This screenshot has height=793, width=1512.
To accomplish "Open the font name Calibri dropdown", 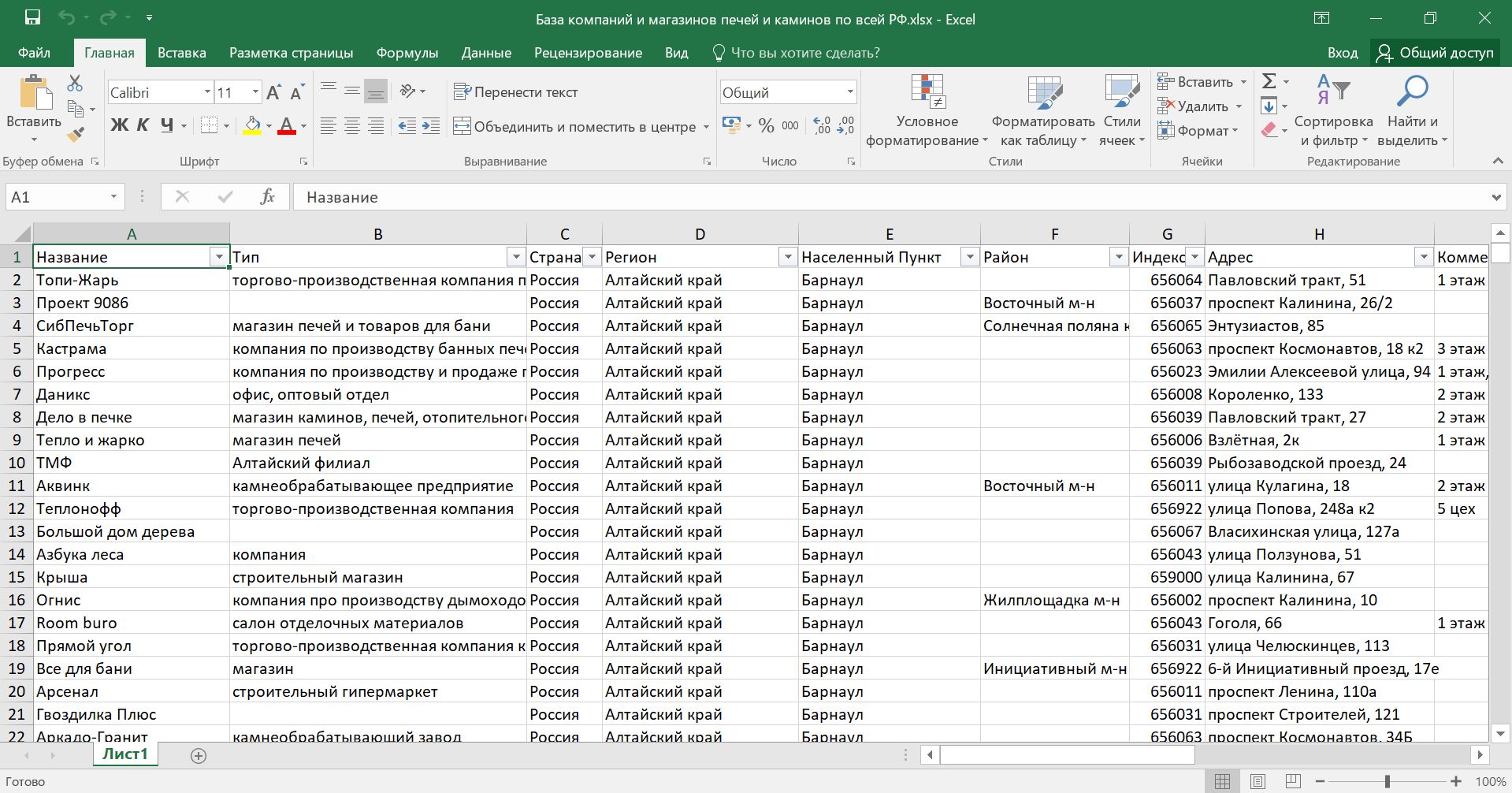I will [x=207, y=92].
